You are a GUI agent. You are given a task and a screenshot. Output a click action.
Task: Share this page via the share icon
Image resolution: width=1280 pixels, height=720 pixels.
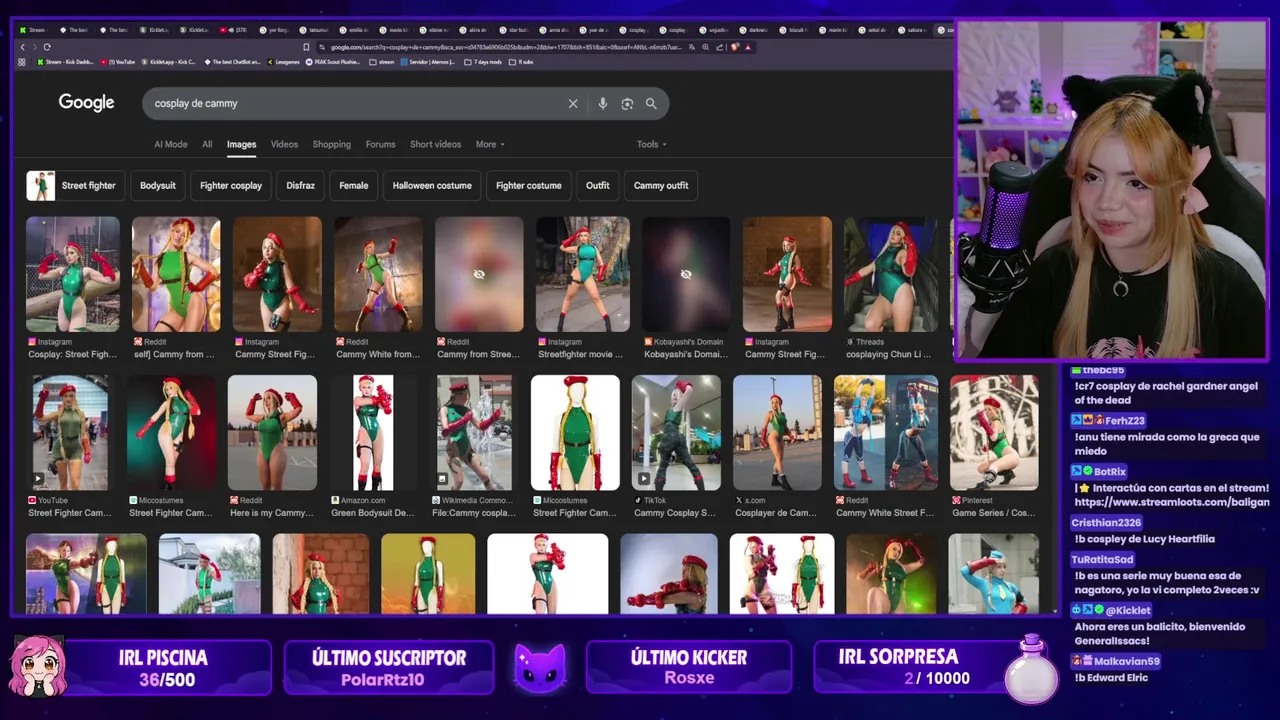pos(718,47)
